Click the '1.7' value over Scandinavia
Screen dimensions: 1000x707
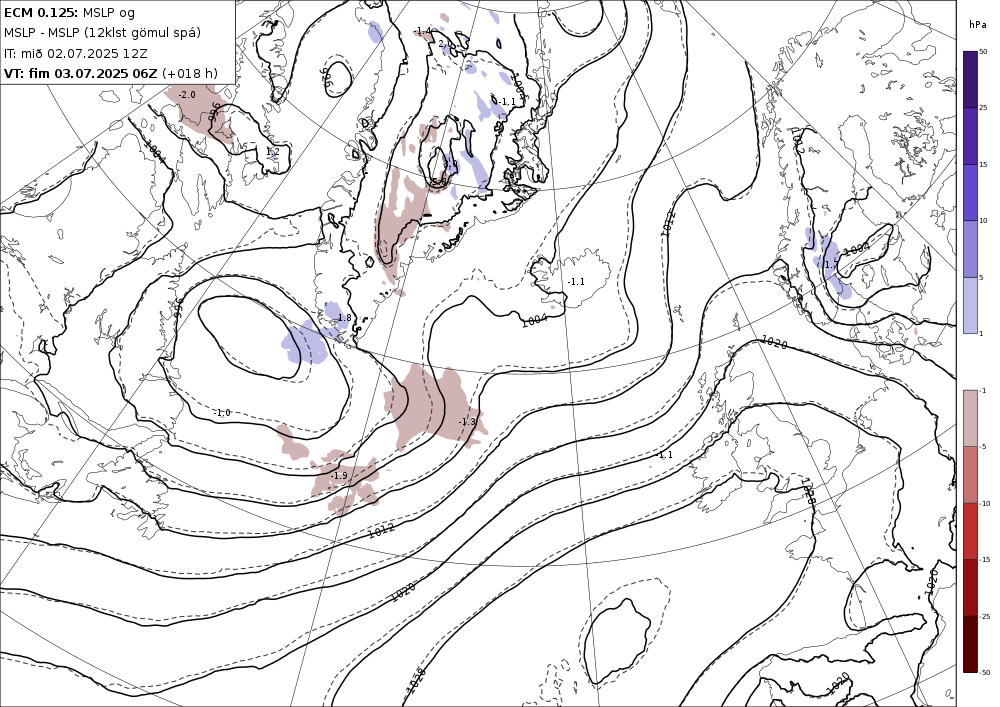pos(831,265)
